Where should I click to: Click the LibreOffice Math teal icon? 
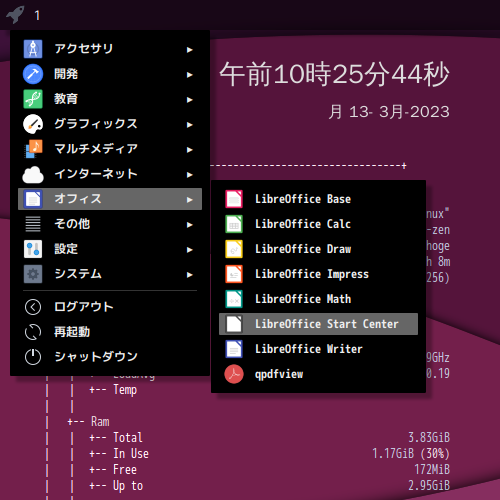pos(234,299)
